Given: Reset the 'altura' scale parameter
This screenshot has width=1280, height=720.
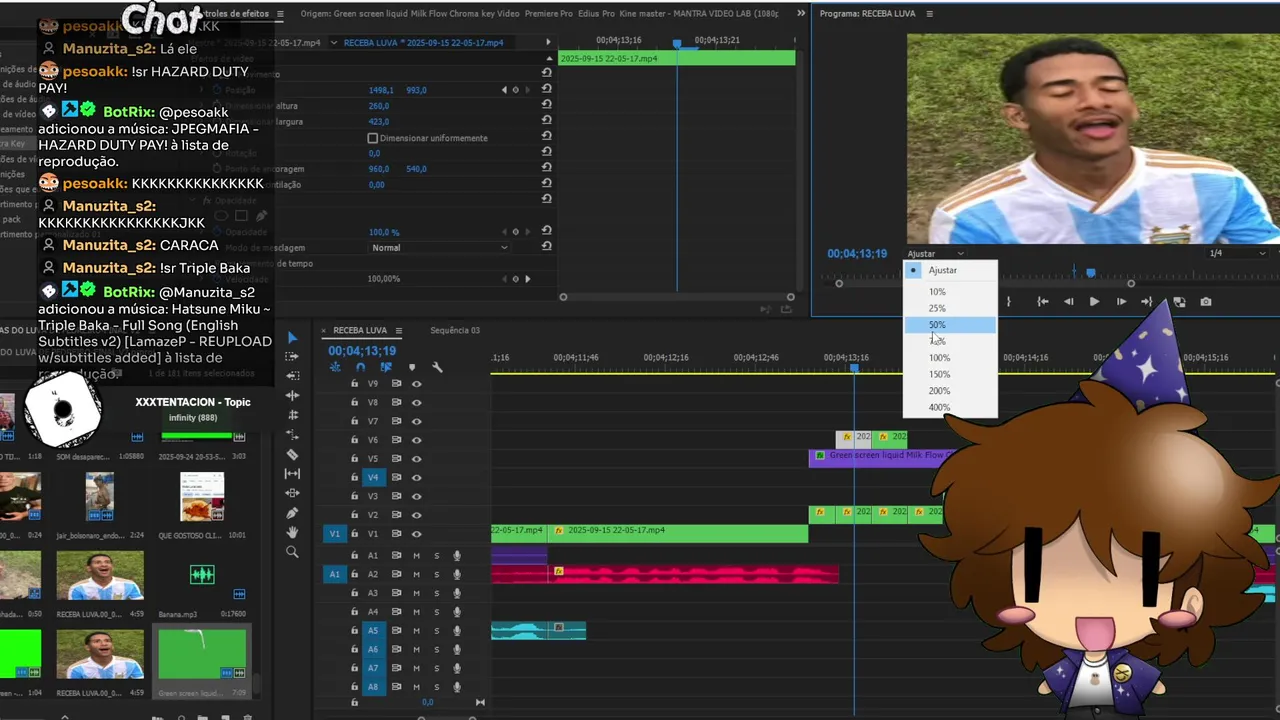Looking at the screenshot, I should coord(546,106).
